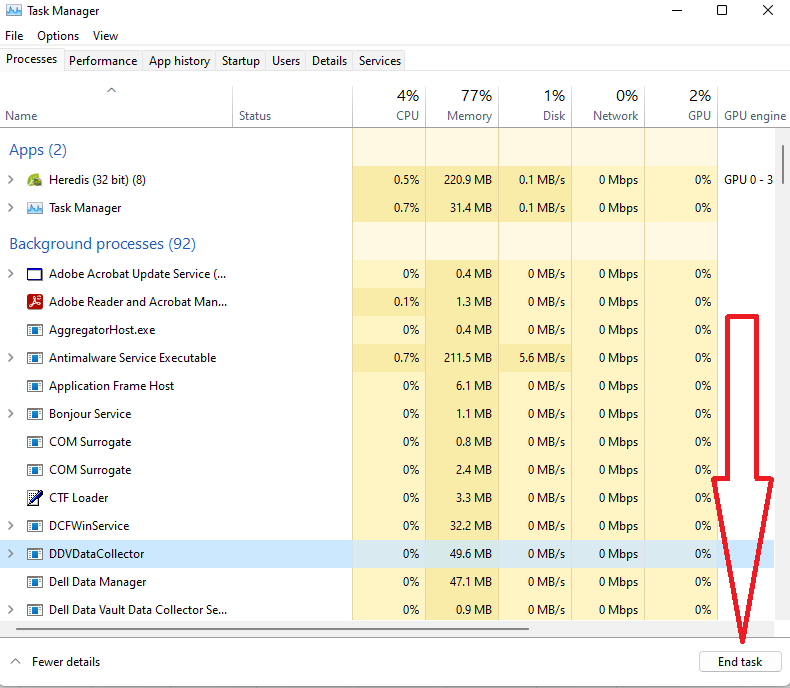This screenshot has width=790, height=688.
Task: Expand the DCFWinService entry
Action: pyautogui.click(x=11, y=526)
